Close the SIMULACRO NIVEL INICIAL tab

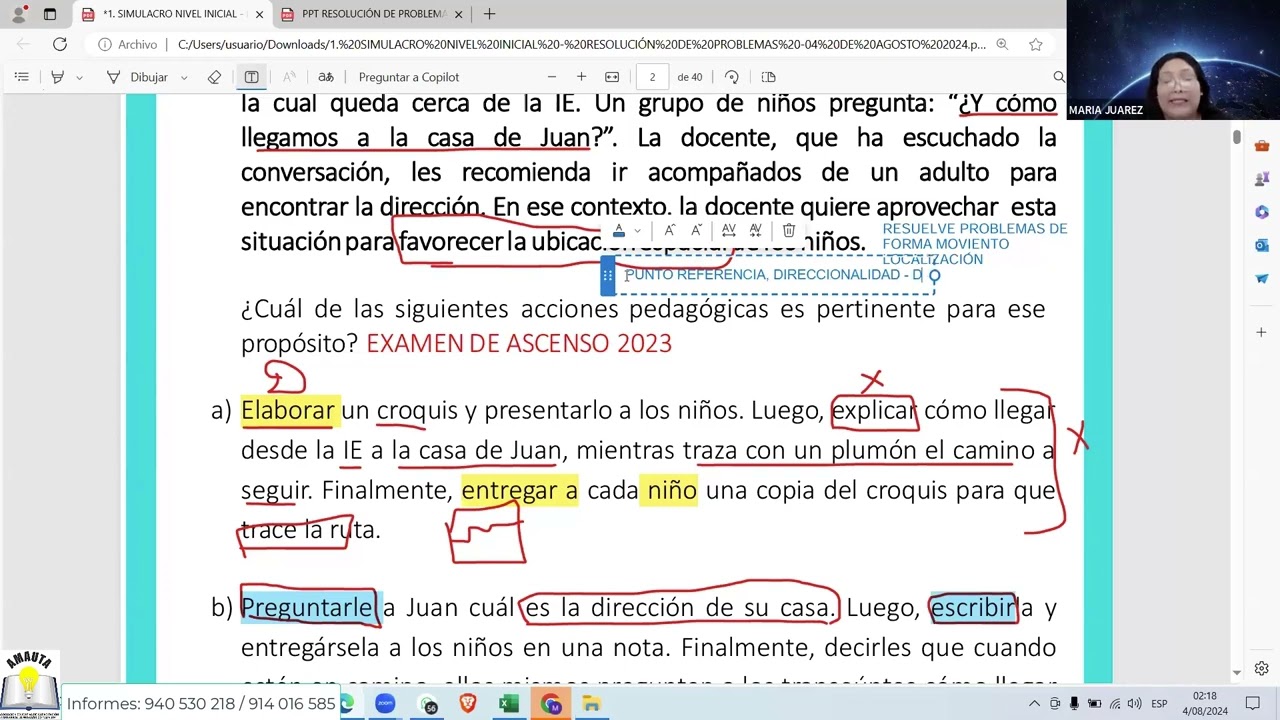pyautogui.click(x=259, y=14)
